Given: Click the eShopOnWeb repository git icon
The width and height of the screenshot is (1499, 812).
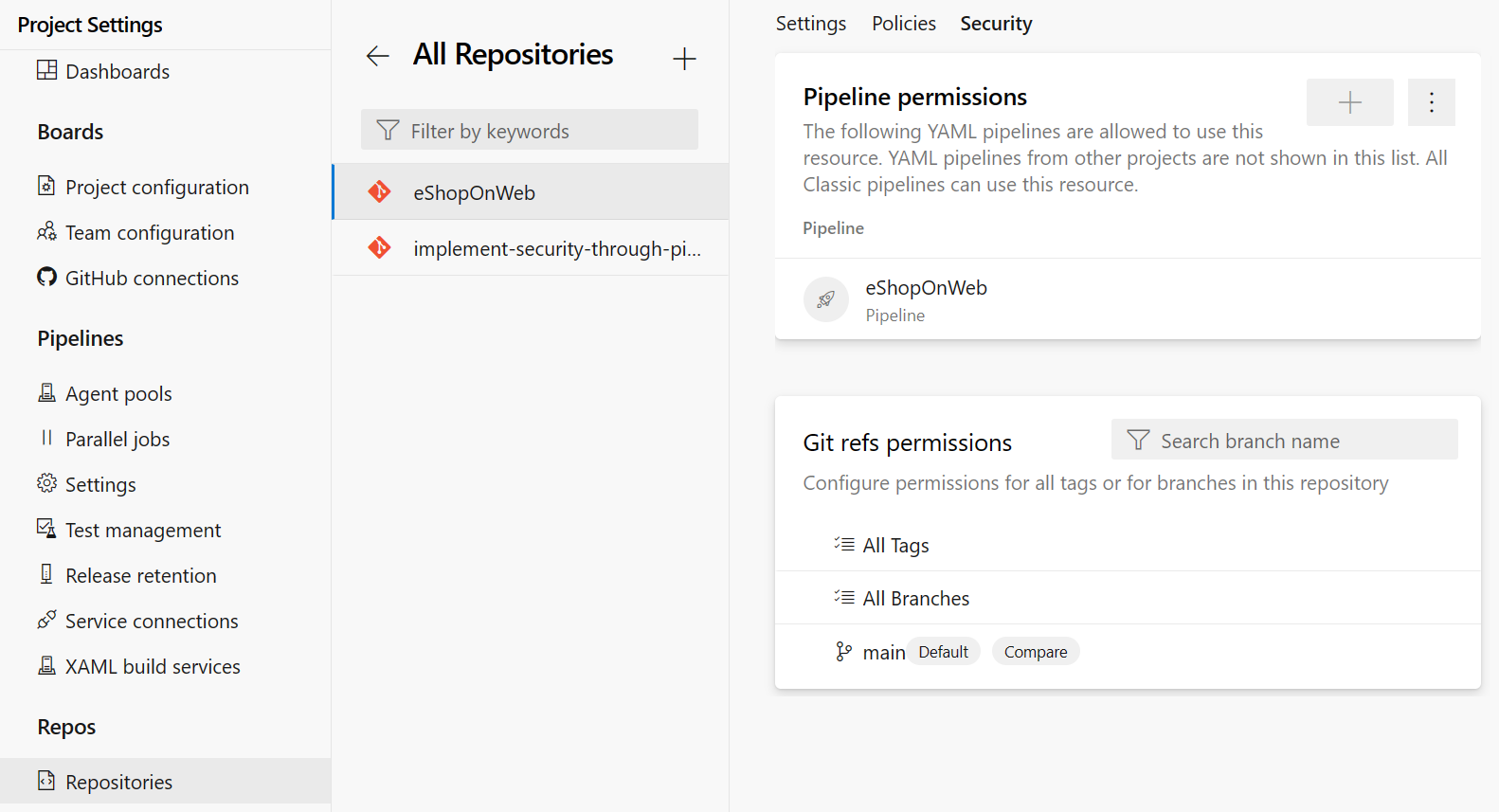Looking at the screenshot, I should pyautogui.click(x=380, y=191).
